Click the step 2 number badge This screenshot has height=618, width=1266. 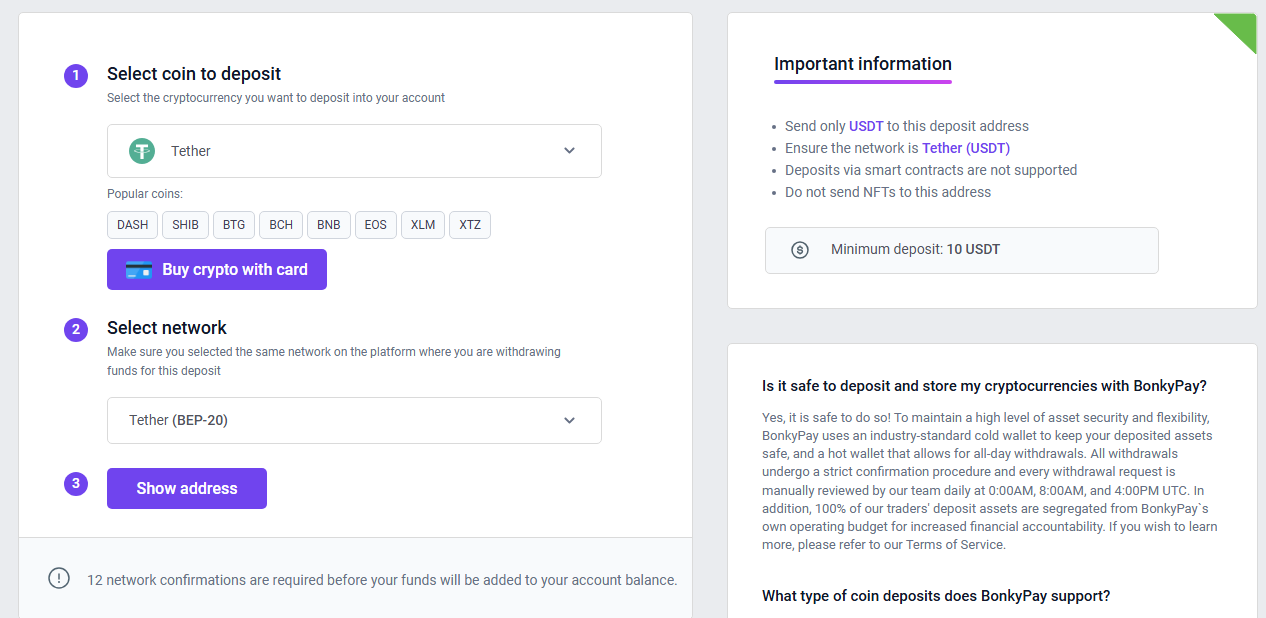pos(76,329)
